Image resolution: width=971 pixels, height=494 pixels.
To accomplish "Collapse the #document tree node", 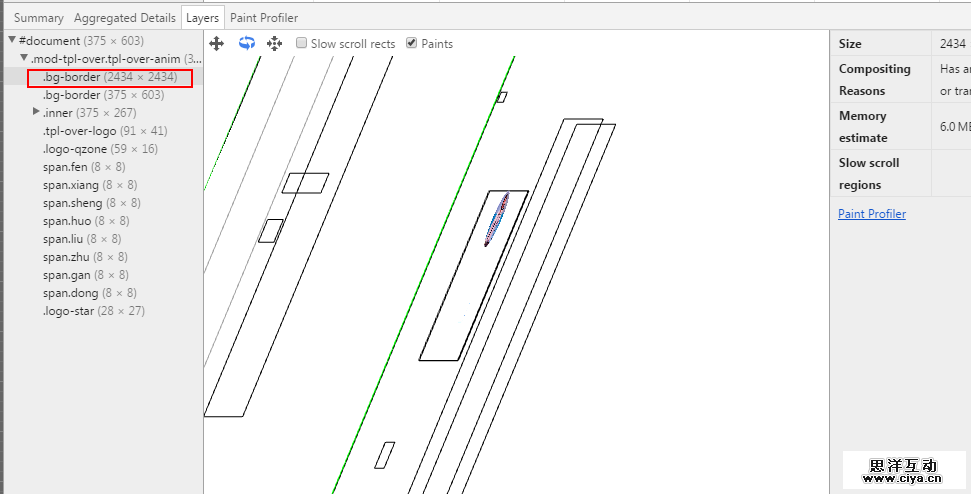I will [12, 41].
